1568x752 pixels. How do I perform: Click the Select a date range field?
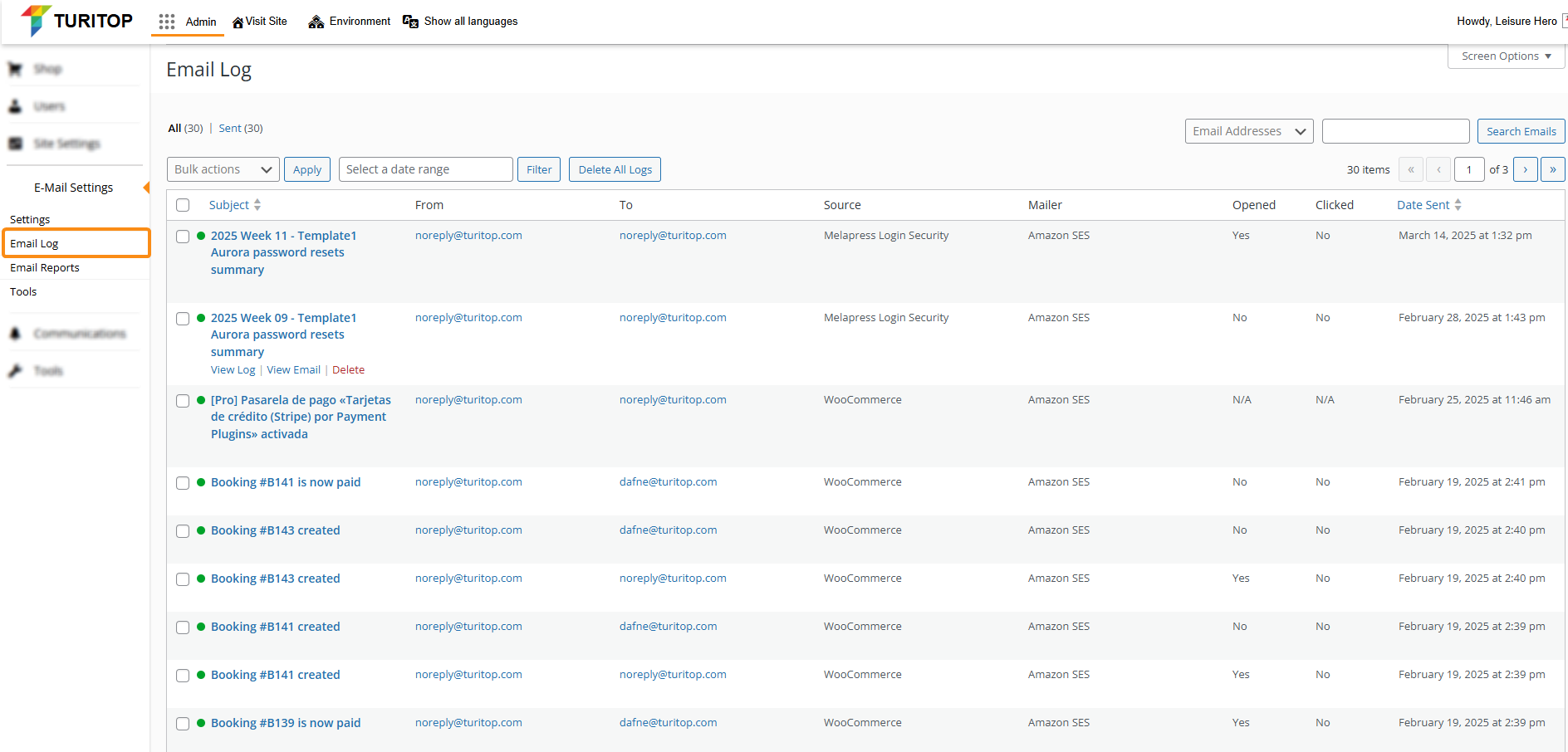(425, 169)
